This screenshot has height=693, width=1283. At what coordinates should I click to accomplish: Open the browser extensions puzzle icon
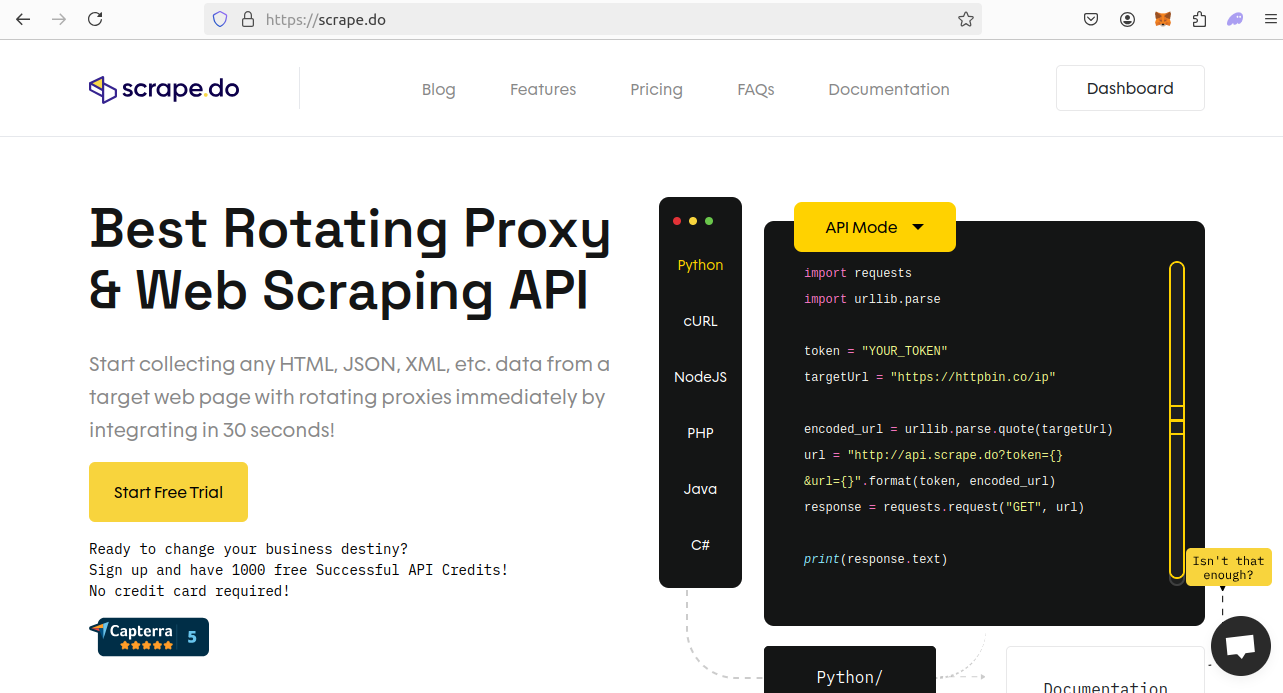[1199, 19]
